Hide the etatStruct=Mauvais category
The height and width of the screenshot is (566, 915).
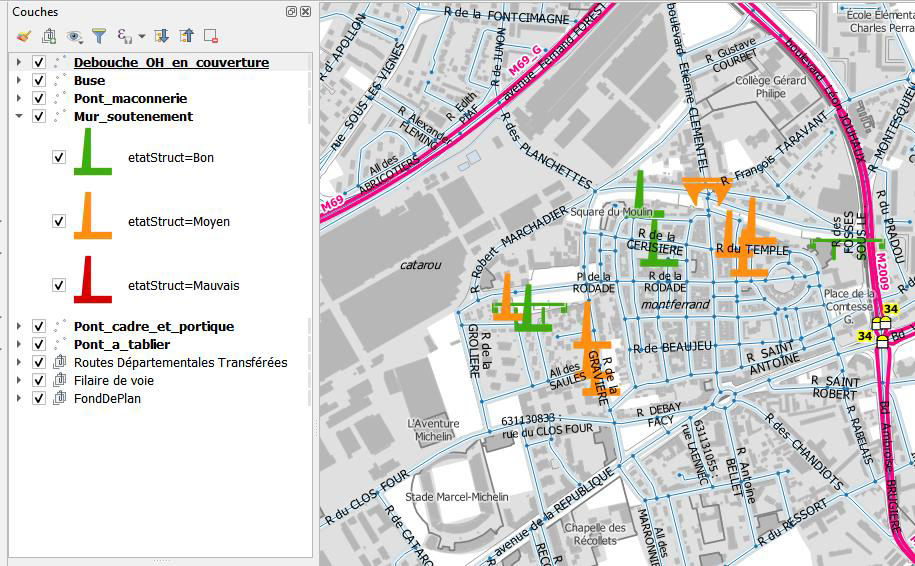[x=58, y=285]
